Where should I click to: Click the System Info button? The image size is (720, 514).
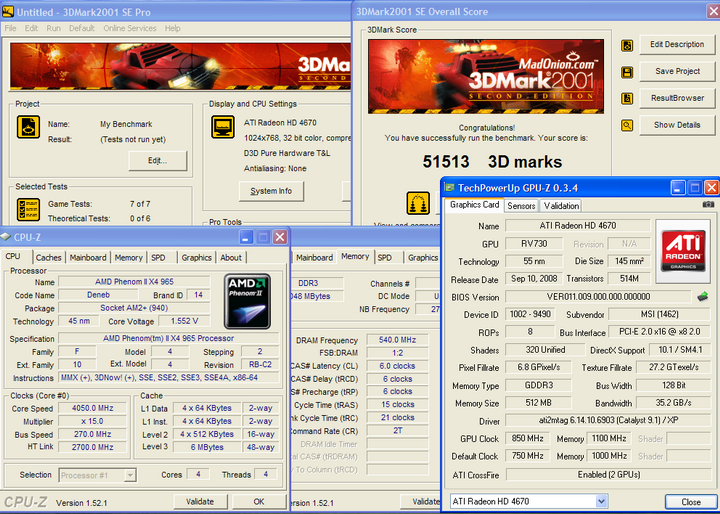pos(271,191)
